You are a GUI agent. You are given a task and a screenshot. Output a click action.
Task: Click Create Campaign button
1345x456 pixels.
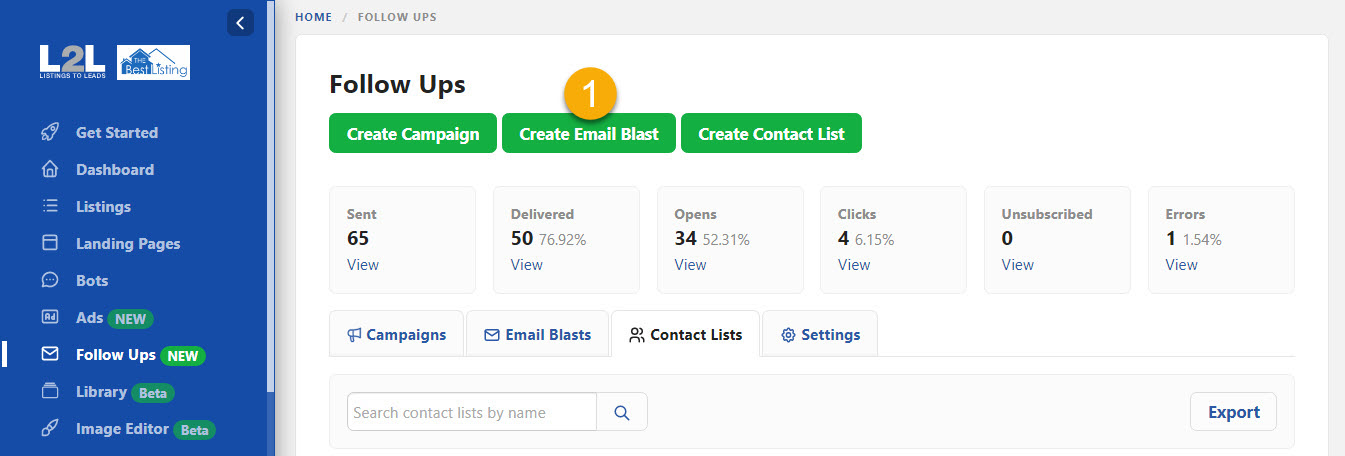pyautogui.click(x=413, y=133)
